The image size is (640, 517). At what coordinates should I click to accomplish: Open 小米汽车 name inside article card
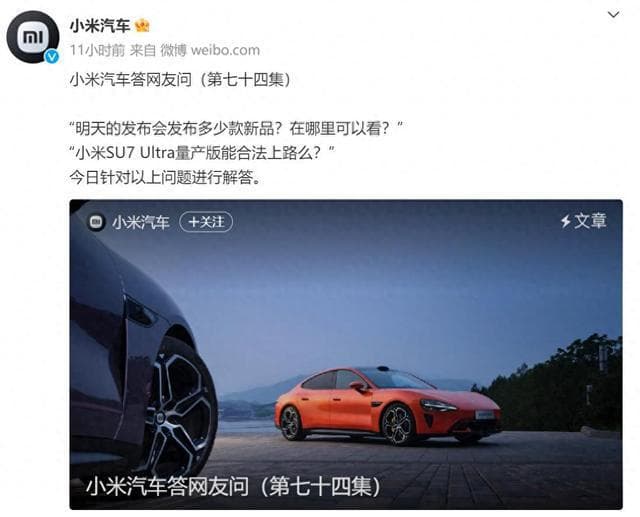pos(141,222)
